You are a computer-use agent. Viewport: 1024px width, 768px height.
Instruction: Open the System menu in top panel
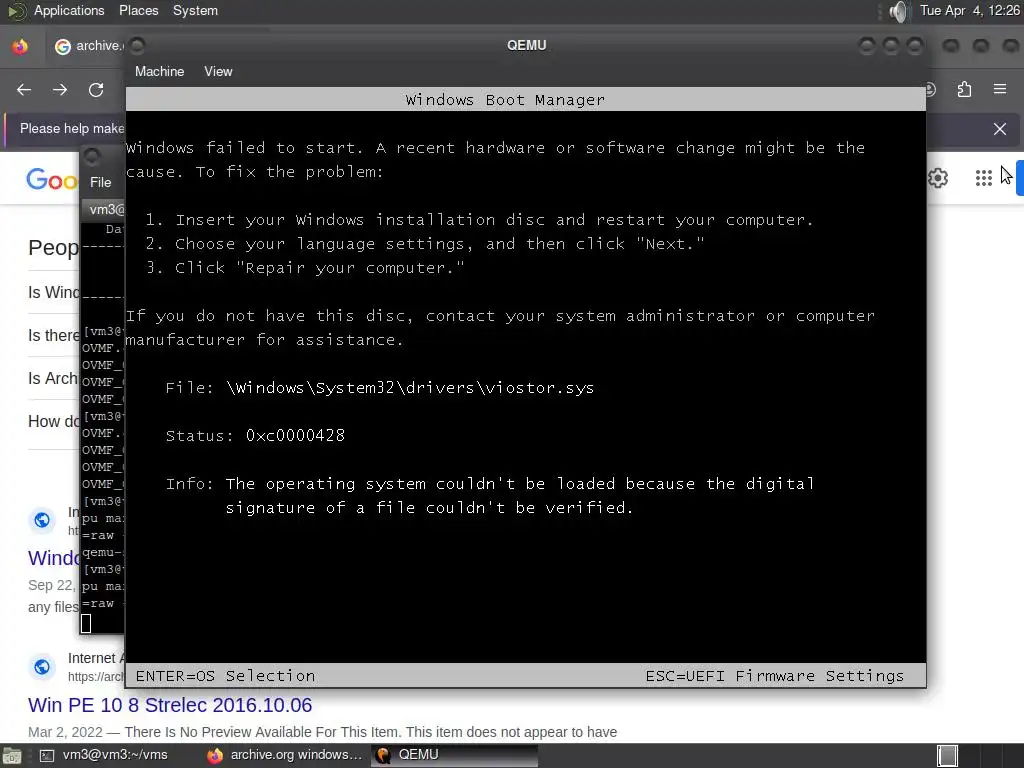pos(195,10)
